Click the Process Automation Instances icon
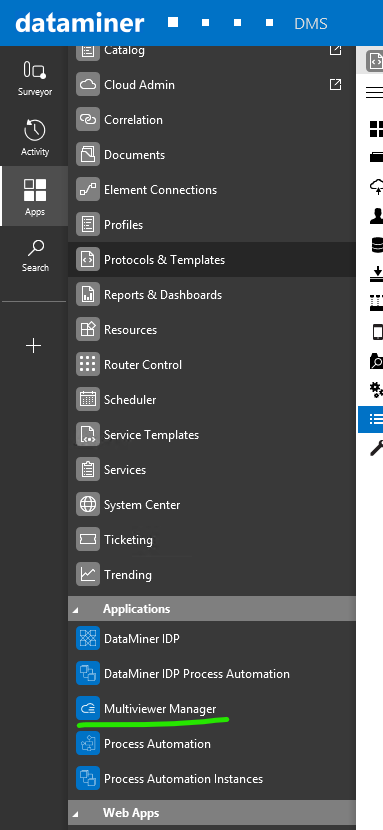 [x=88, y=778]
